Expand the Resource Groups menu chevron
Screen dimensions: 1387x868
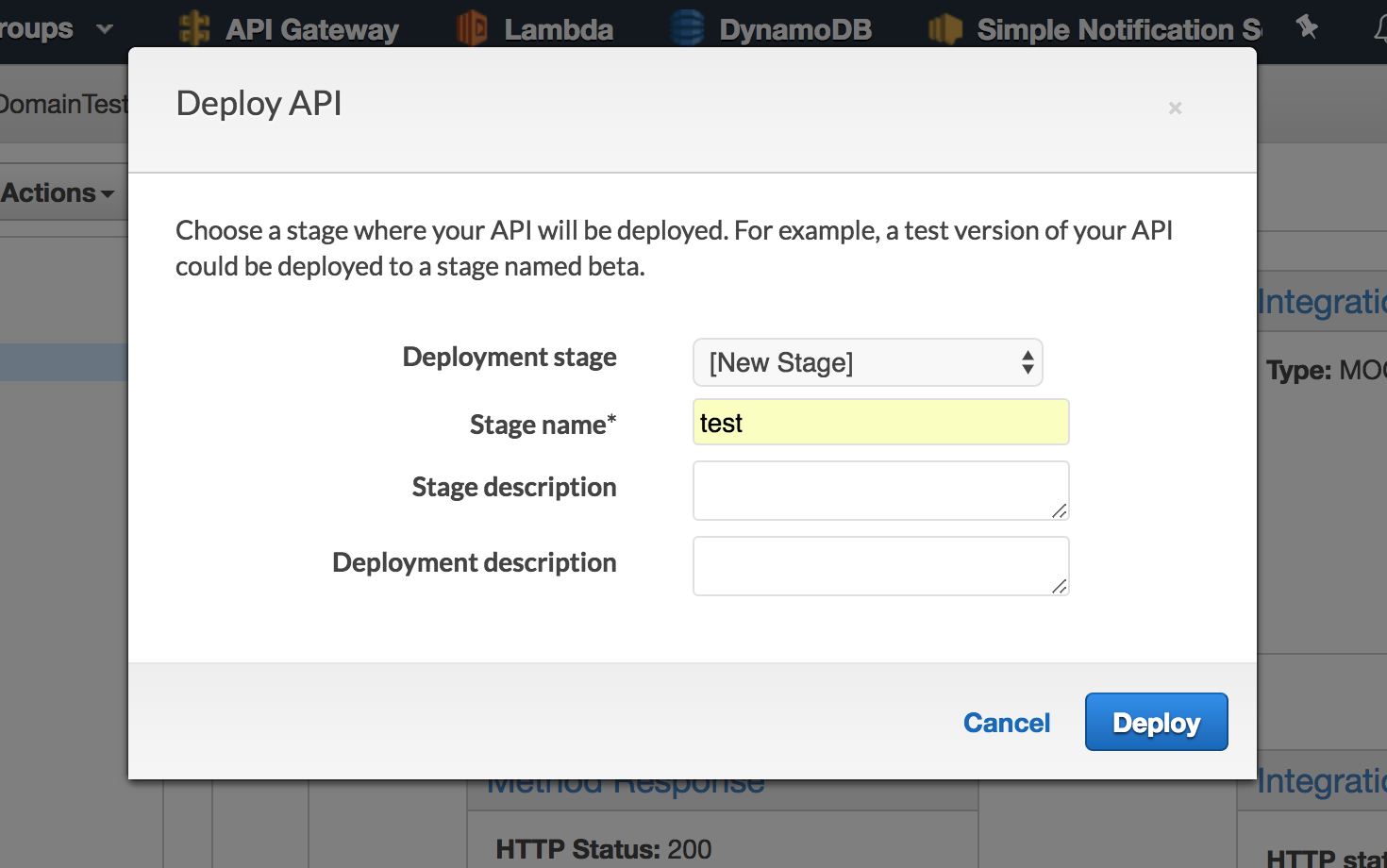click(105, 28)
